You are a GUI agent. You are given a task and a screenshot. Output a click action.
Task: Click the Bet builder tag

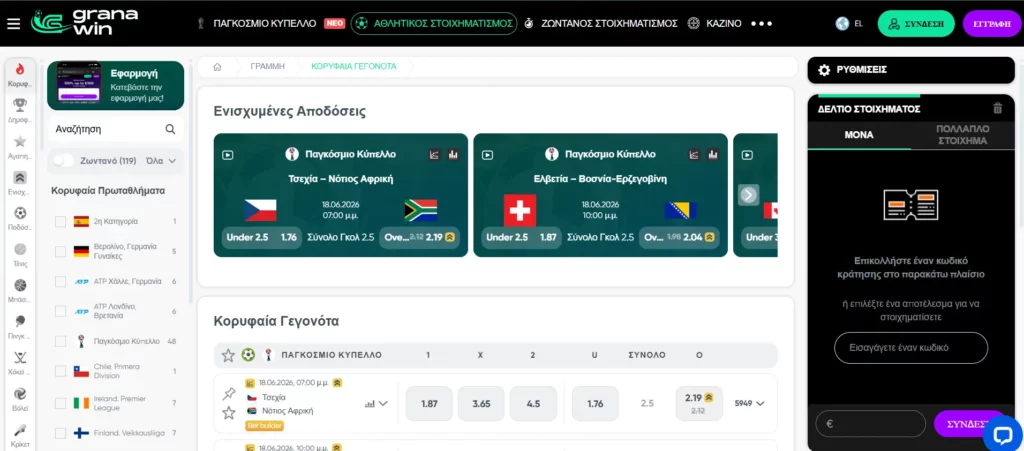(x=264, y=426)
